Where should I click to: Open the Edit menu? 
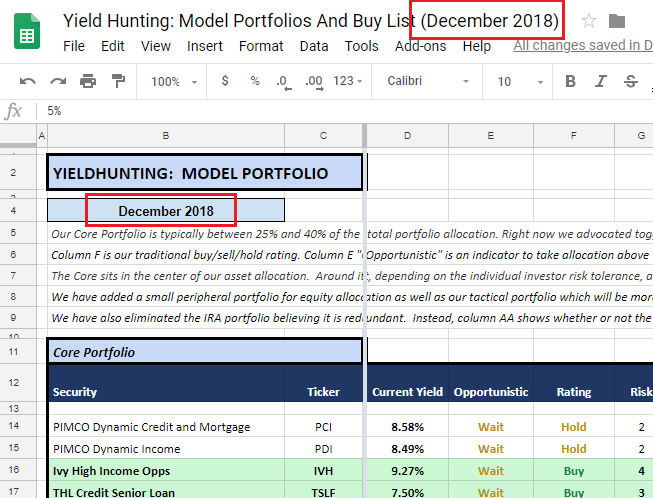coord(112,46)
